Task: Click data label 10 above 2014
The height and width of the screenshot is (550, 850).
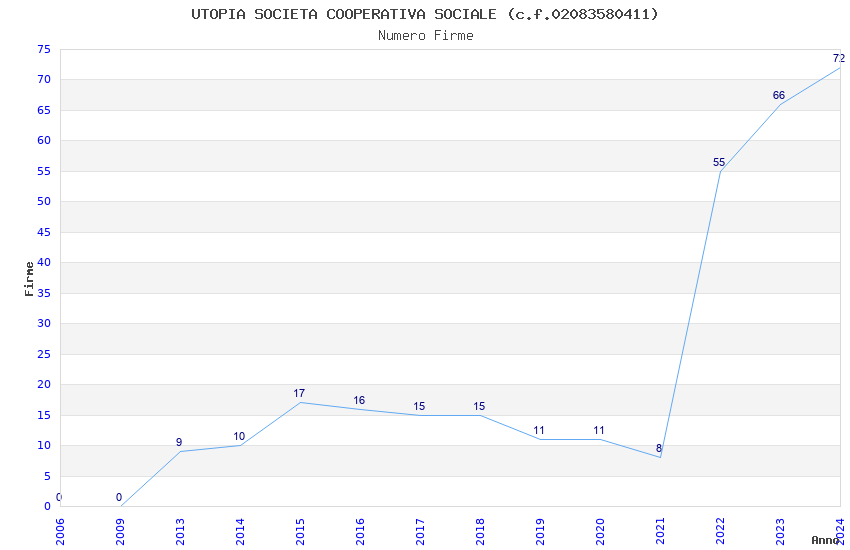Action: (x=239, y=436)
